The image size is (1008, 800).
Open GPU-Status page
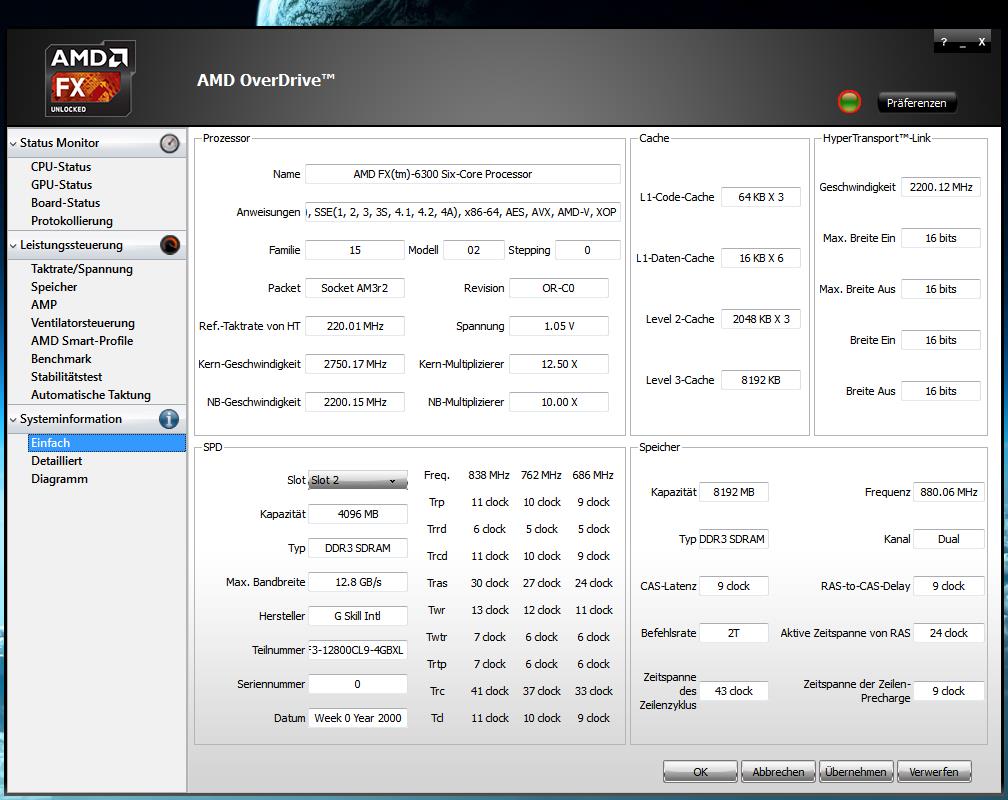tap(62, 185)
